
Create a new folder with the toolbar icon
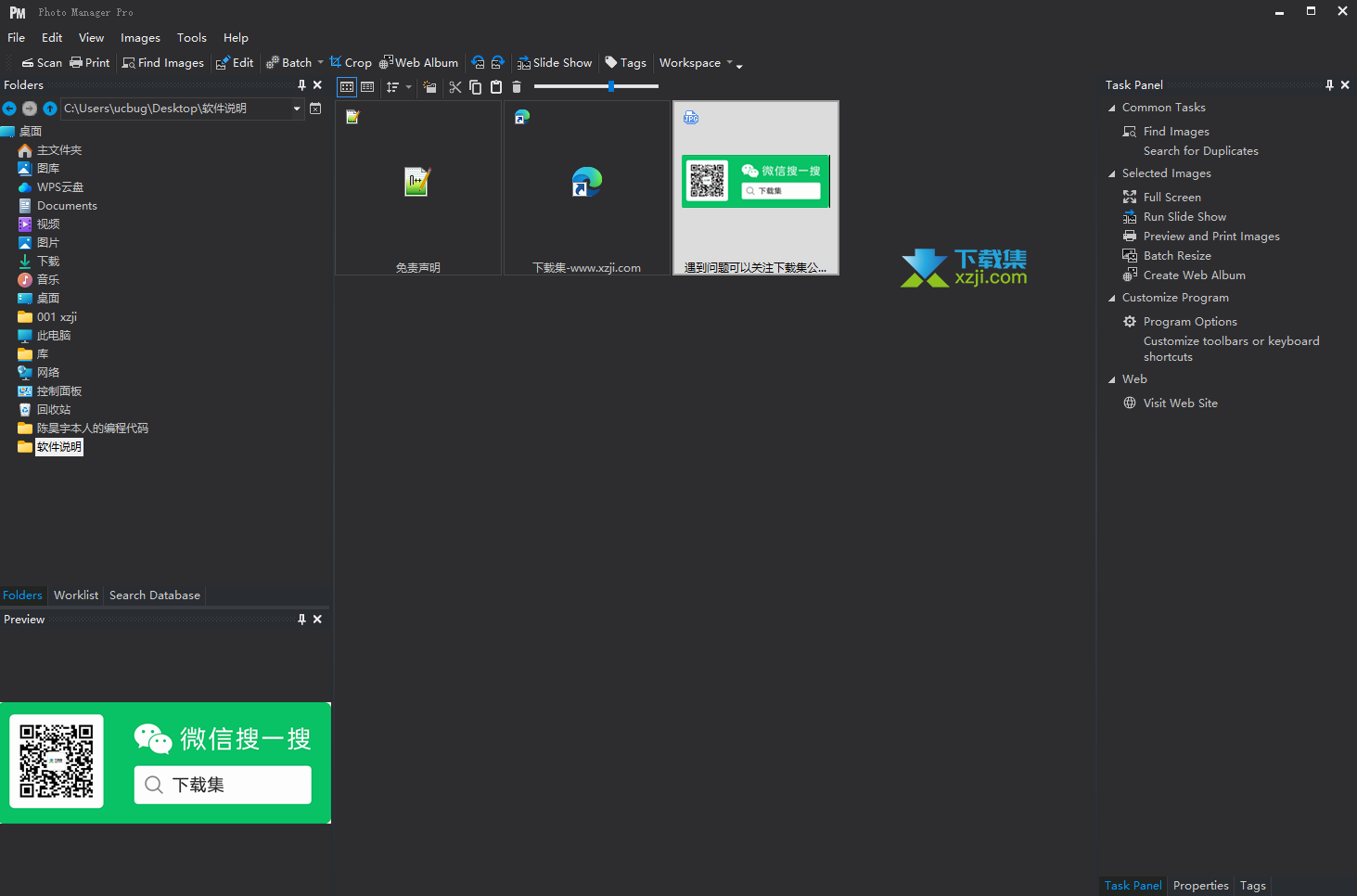(429, 87)
